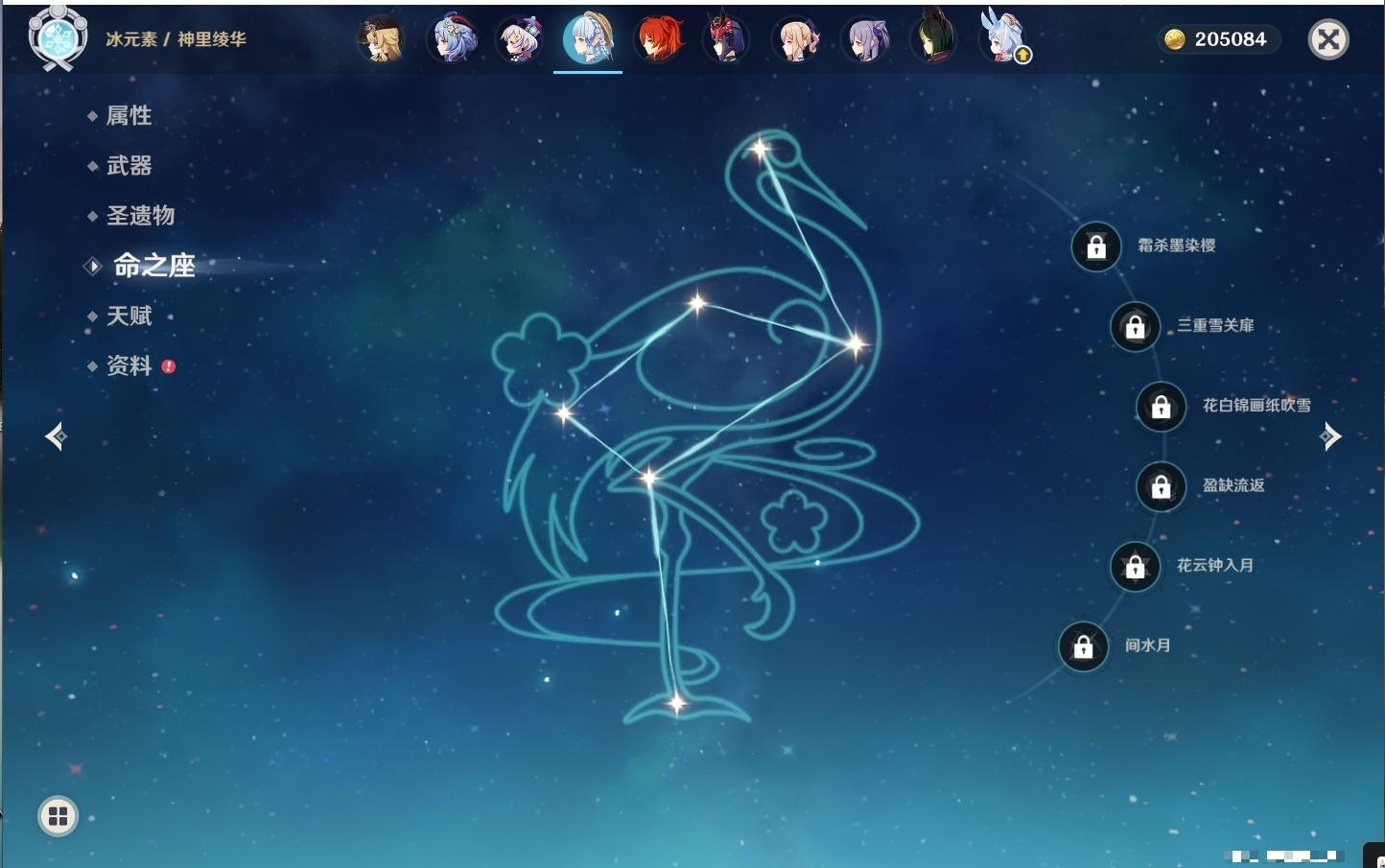1385x868 pixels.
Task: Open the 属性 attributes menu
Action: 129,116
